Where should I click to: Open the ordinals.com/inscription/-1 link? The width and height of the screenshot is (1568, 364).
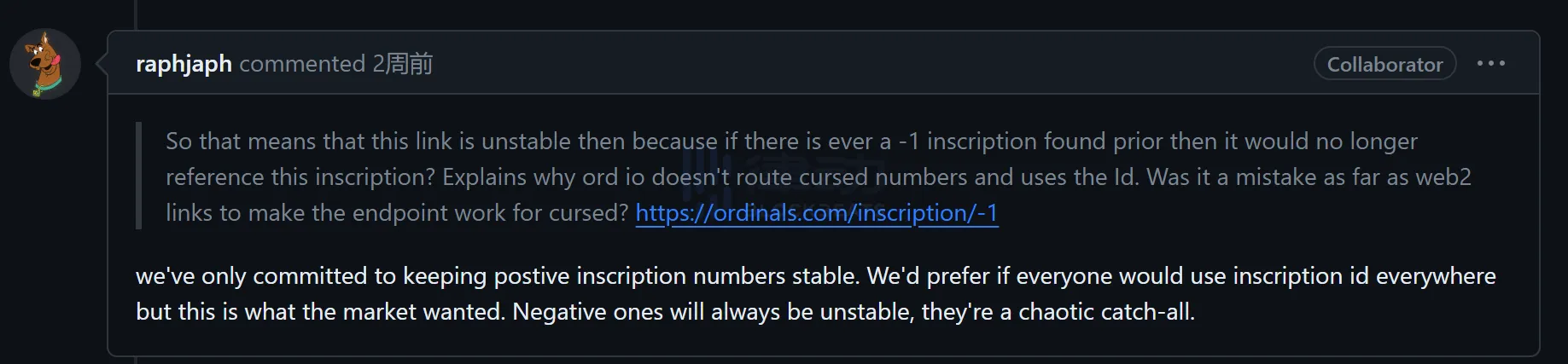coord(817,212)
